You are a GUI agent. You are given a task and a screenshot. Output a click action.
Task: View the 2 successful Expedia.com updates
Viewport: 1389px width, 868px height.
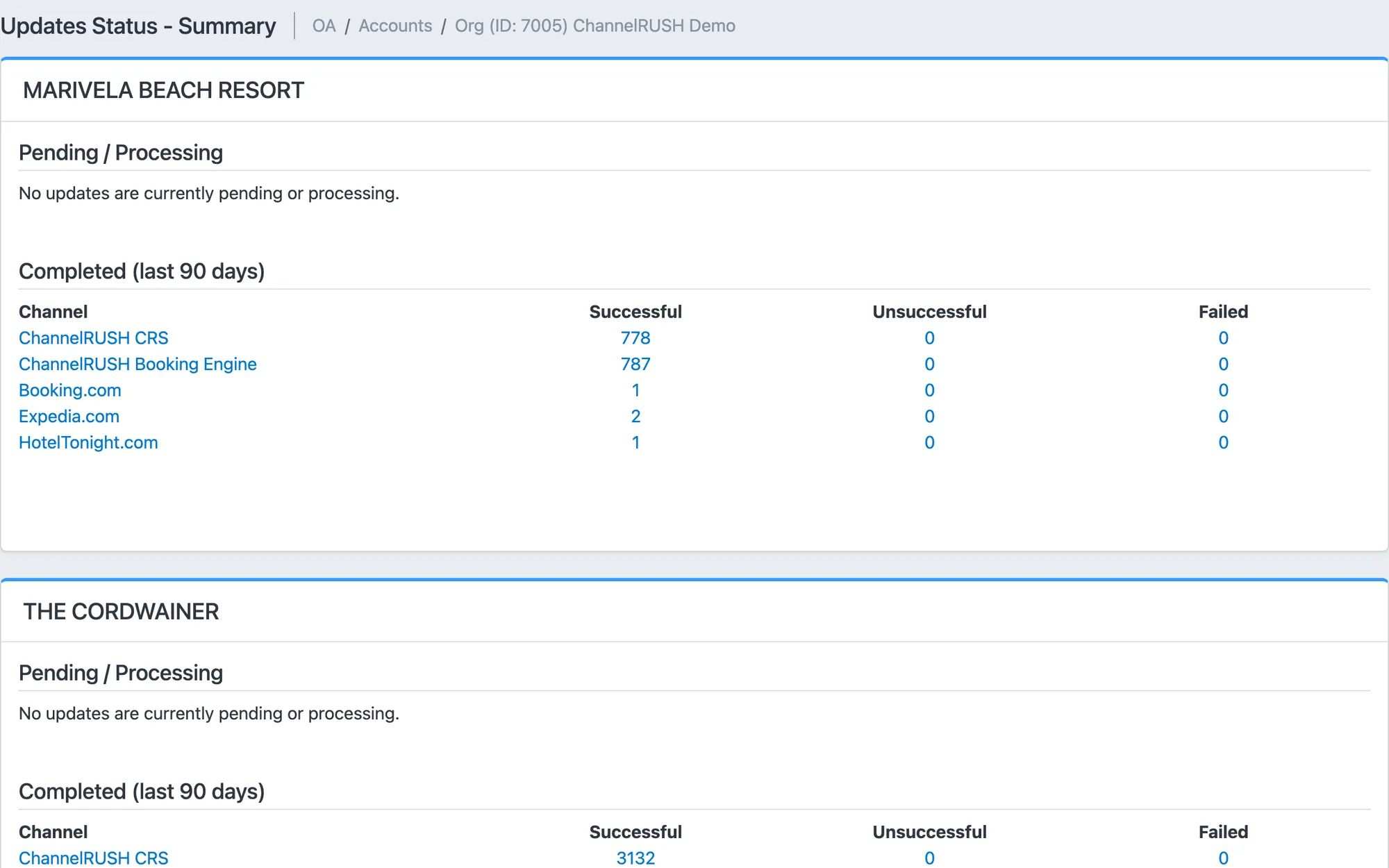click(635, 417)
